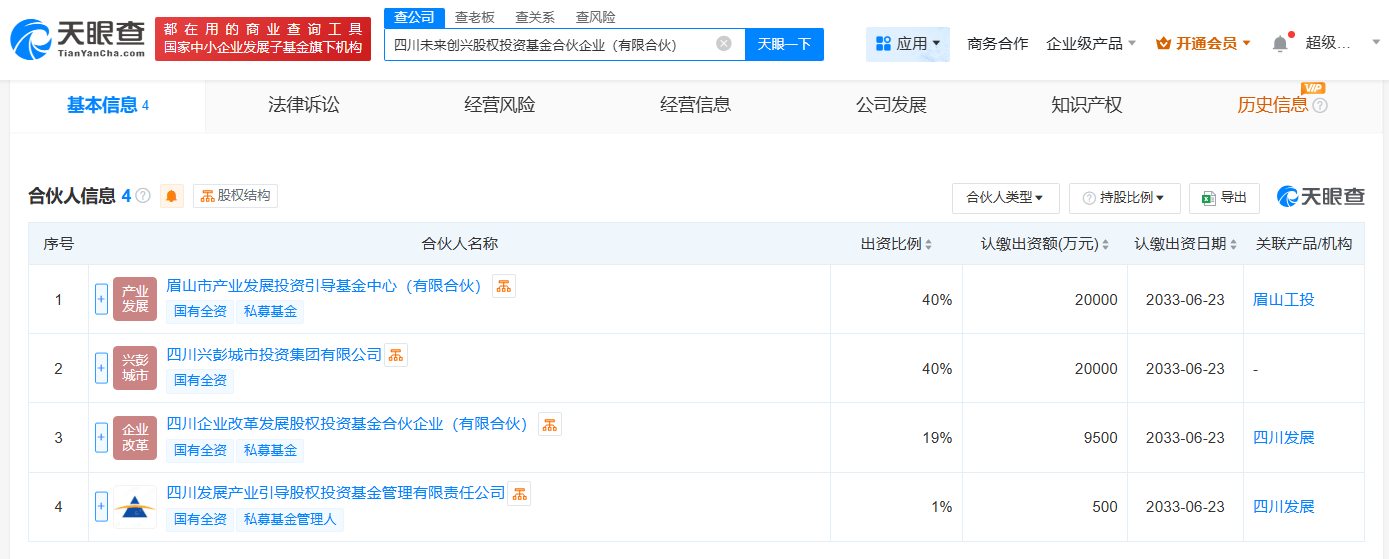Open the 持股比例 filter dropdown

(x=1125, y=198)
